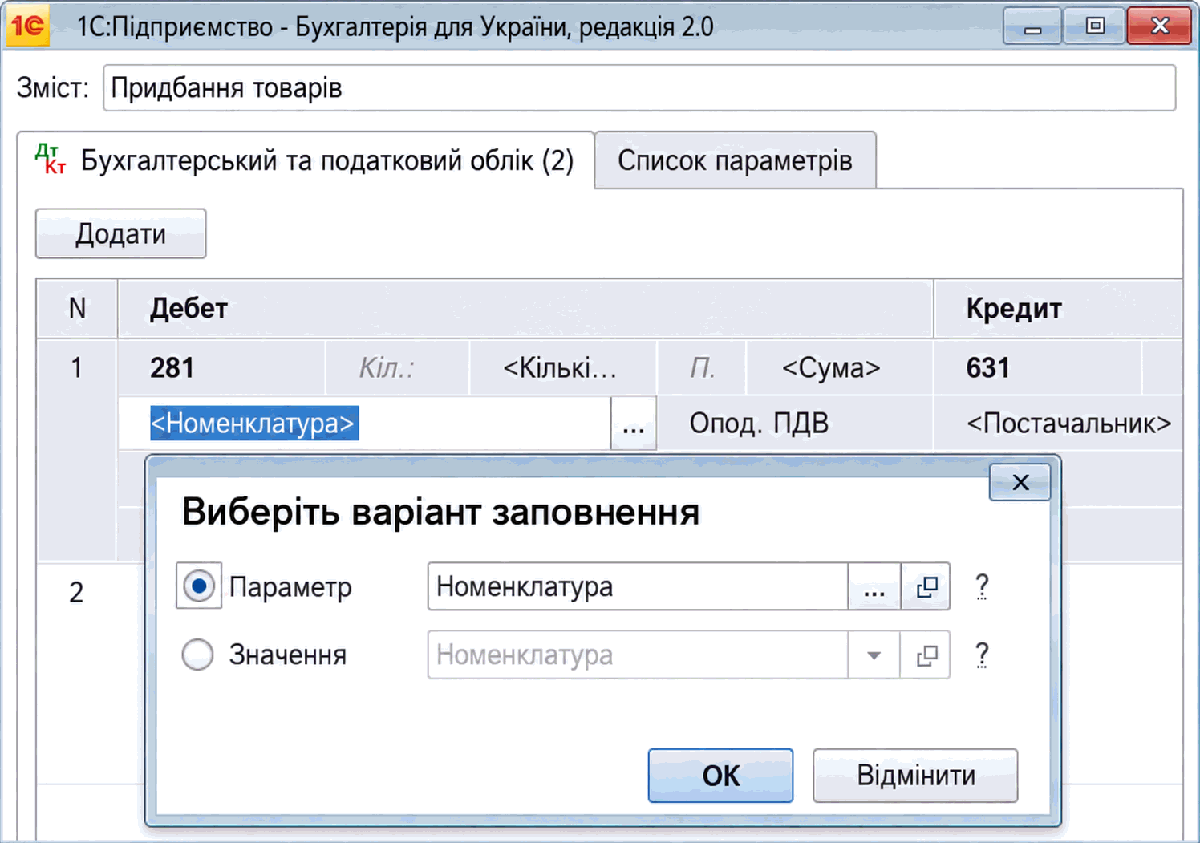Click the Додати button
Image resolution: width=1200 pixels, height=843 pixels.
coord(120,235)
